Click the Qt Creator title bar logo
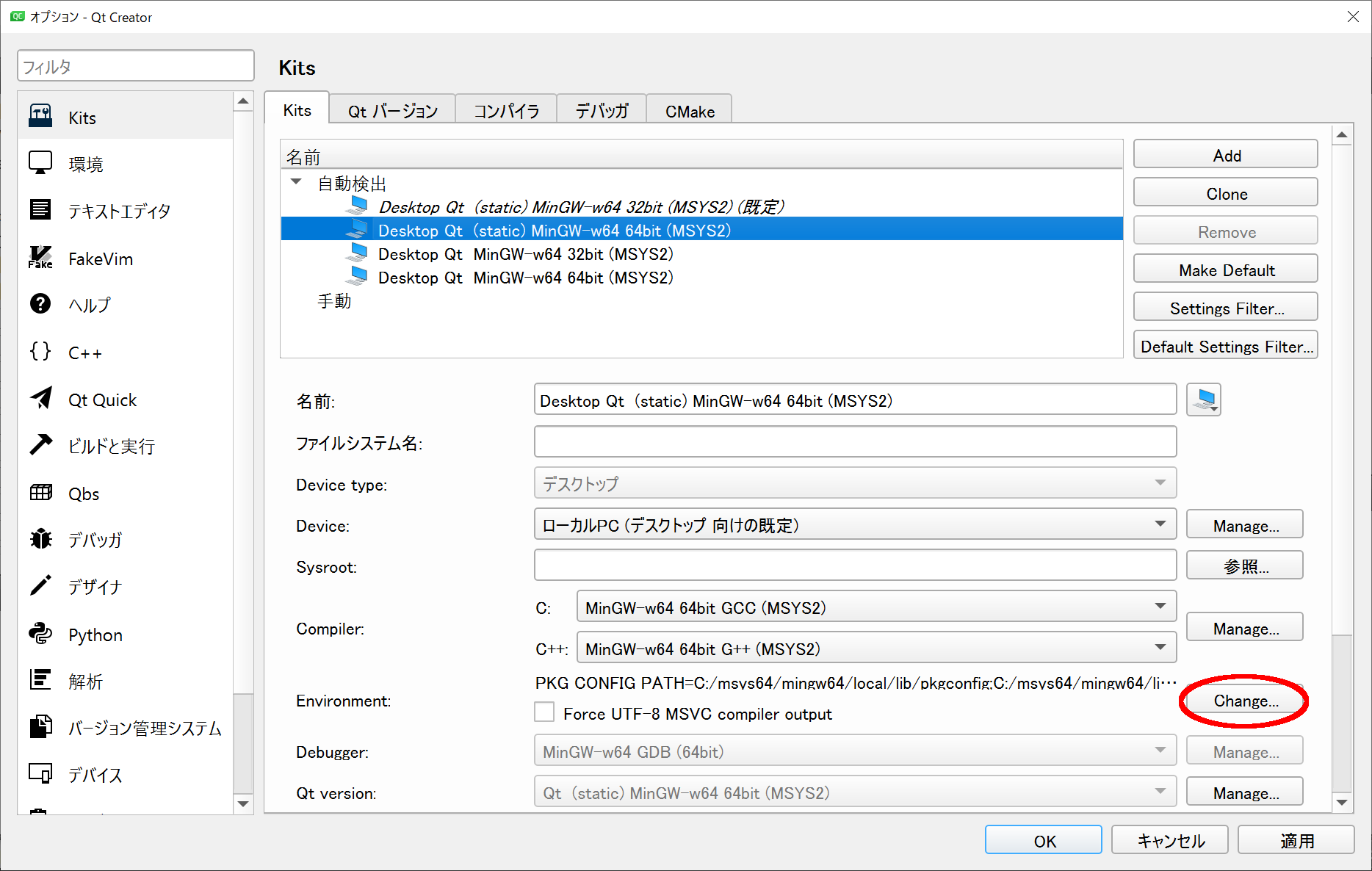The image size is (1372, 871). 18,16
